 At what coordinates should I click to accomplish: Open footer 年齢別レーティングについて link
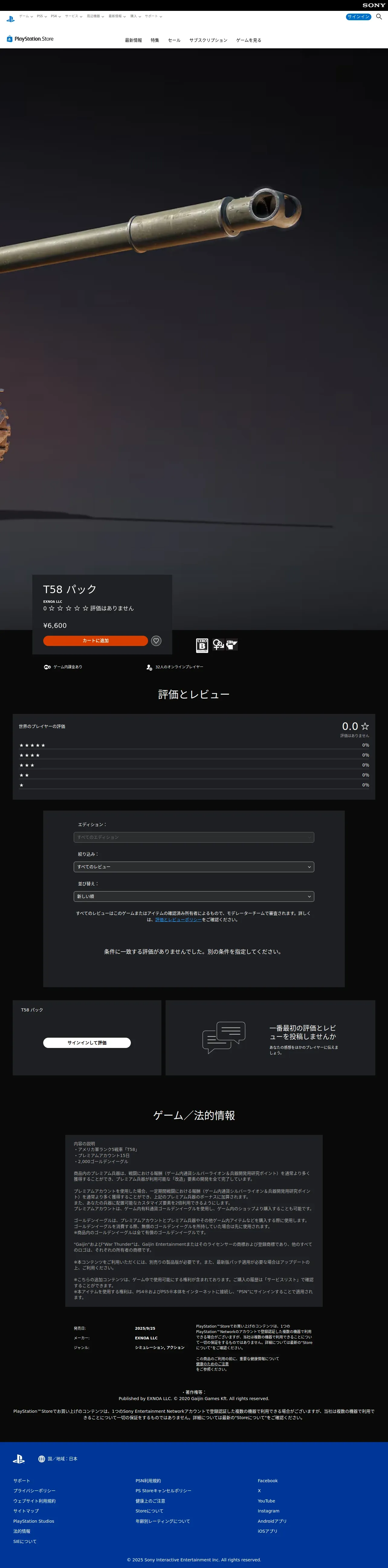(163, 1521)
